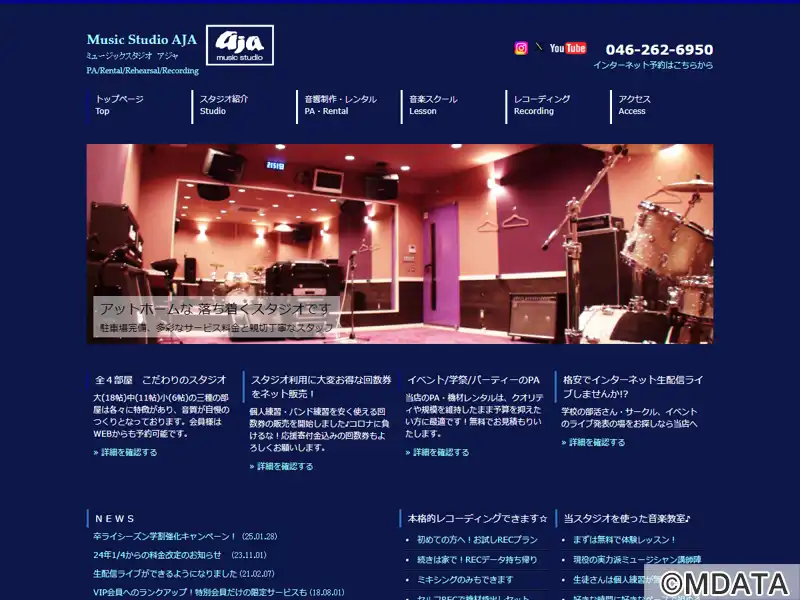Click the Music Studio AJA title text

tap(142, 39)
